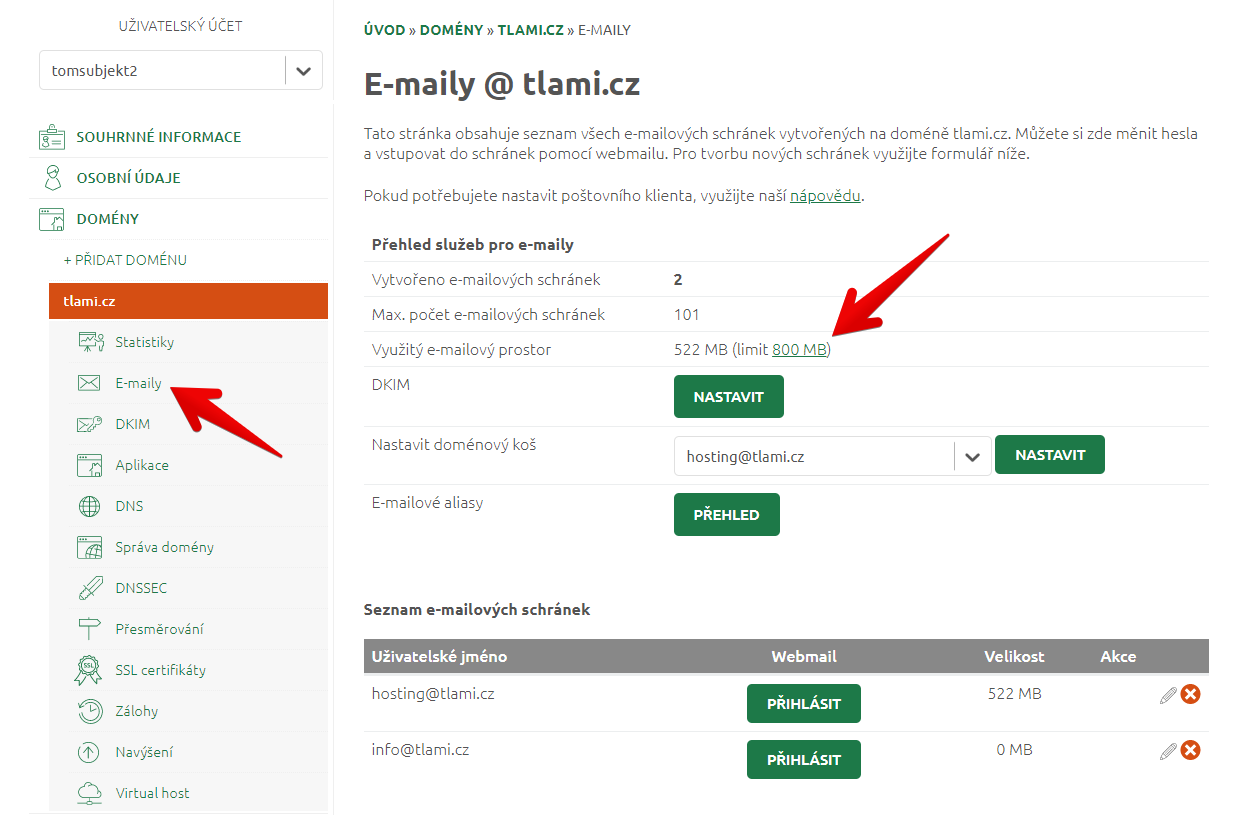Click the DKIM key envelope icon
The height and width of the screenshot is (815, 1235).
tap(90, 424)
